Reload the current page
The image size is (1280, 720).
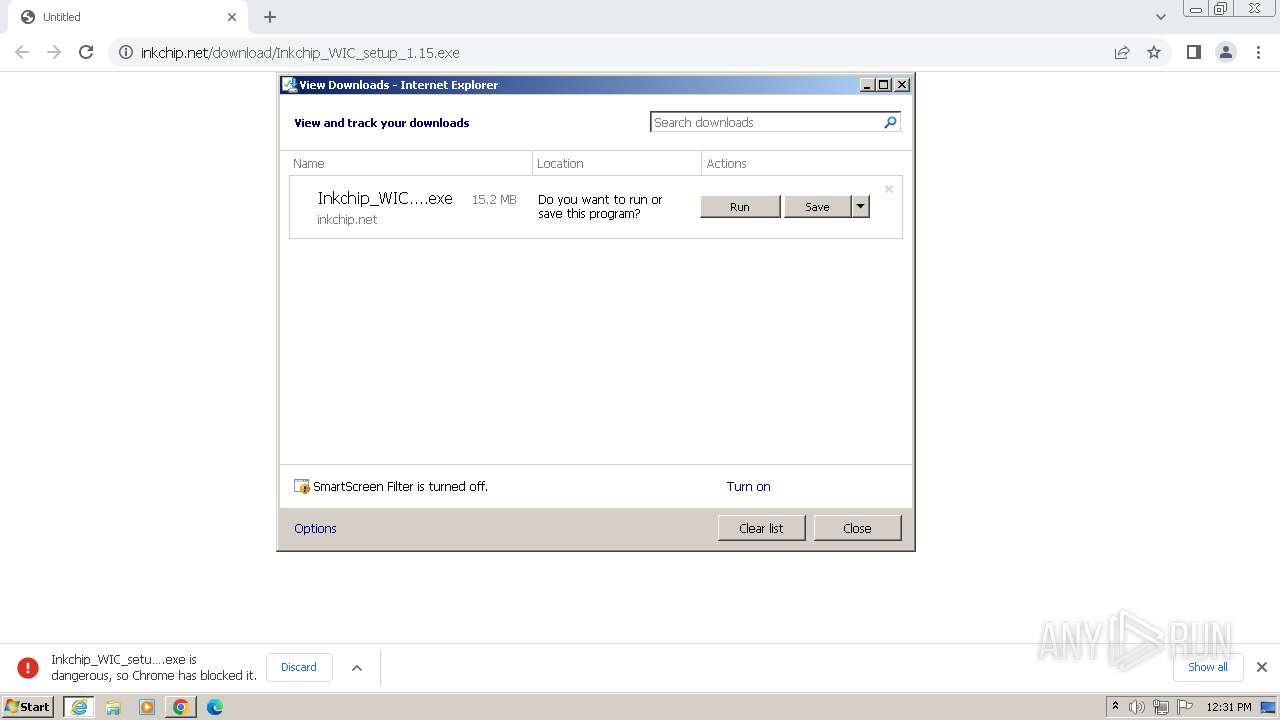pos(86,52)
